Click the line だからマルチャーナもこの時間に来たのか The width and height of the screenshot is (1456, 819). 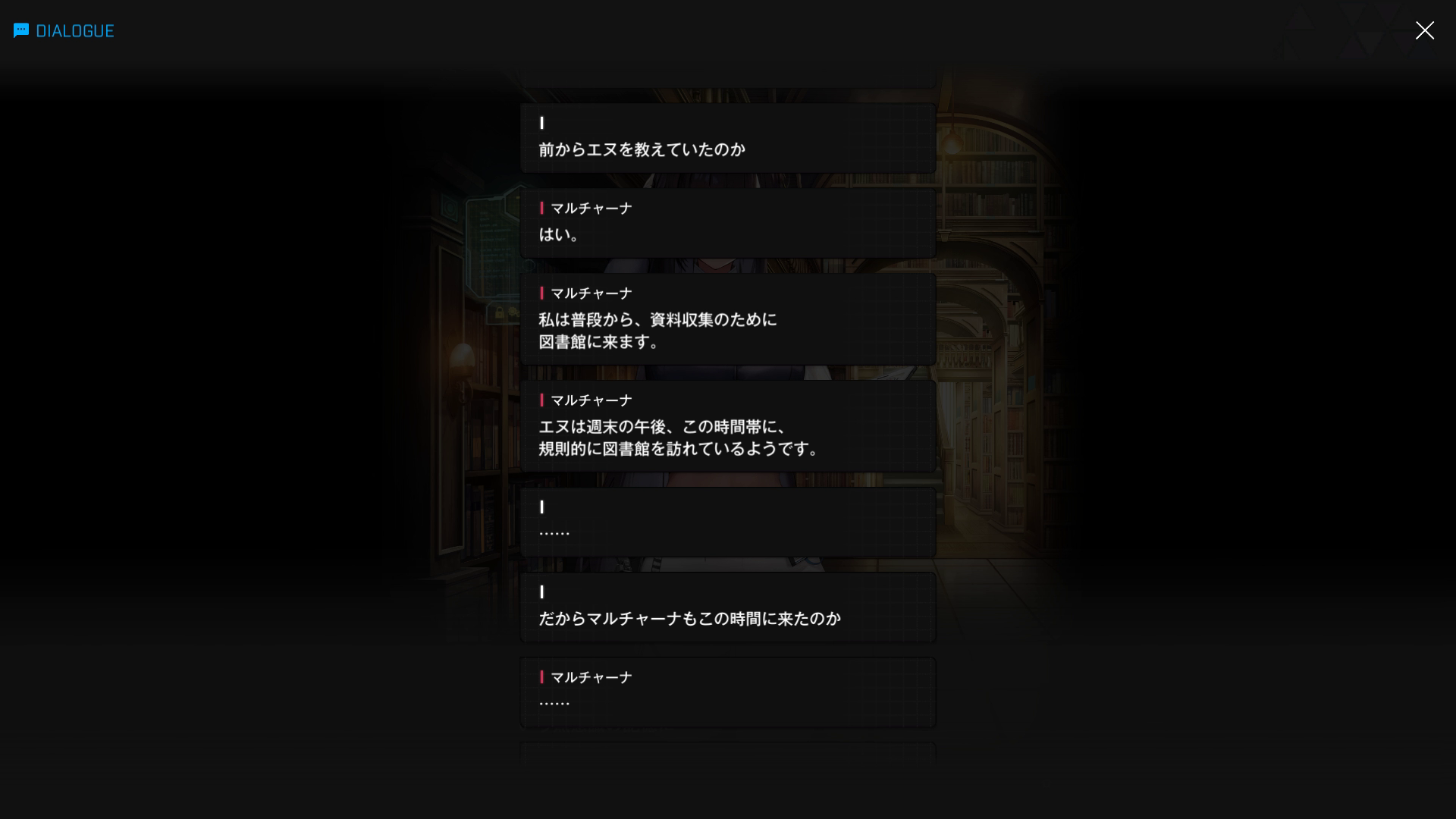(689, 619)
